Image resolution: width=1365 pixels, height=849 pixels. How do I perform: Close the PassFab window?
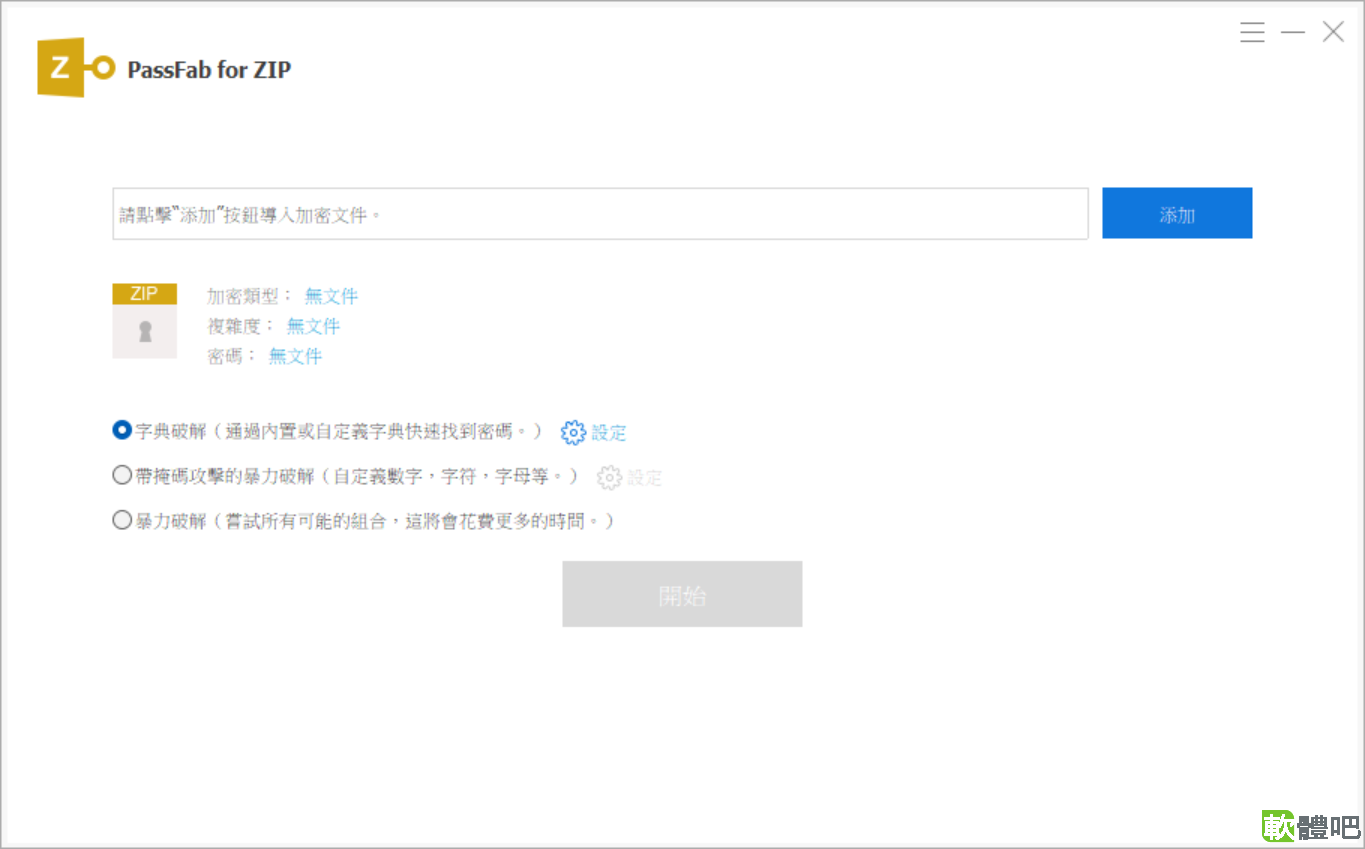tap(1333, 32)
